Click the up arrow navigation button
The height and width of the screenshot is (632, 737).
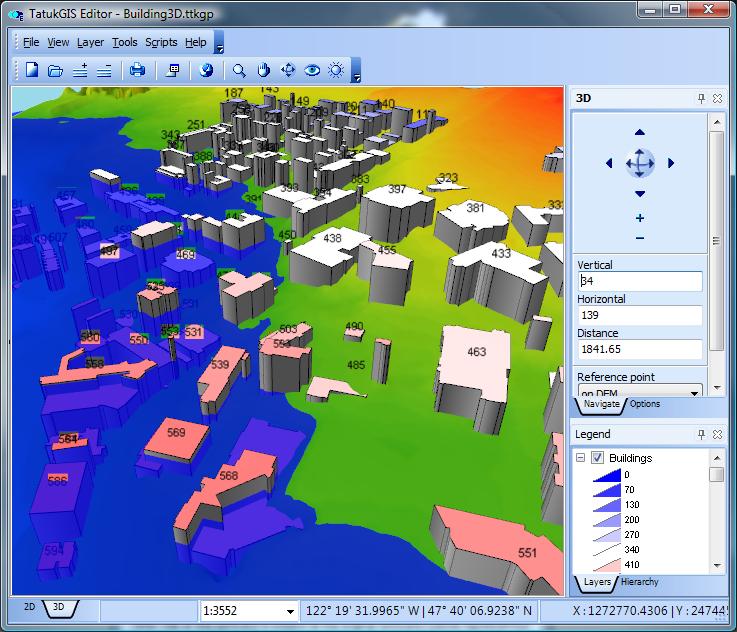point(640,133)
